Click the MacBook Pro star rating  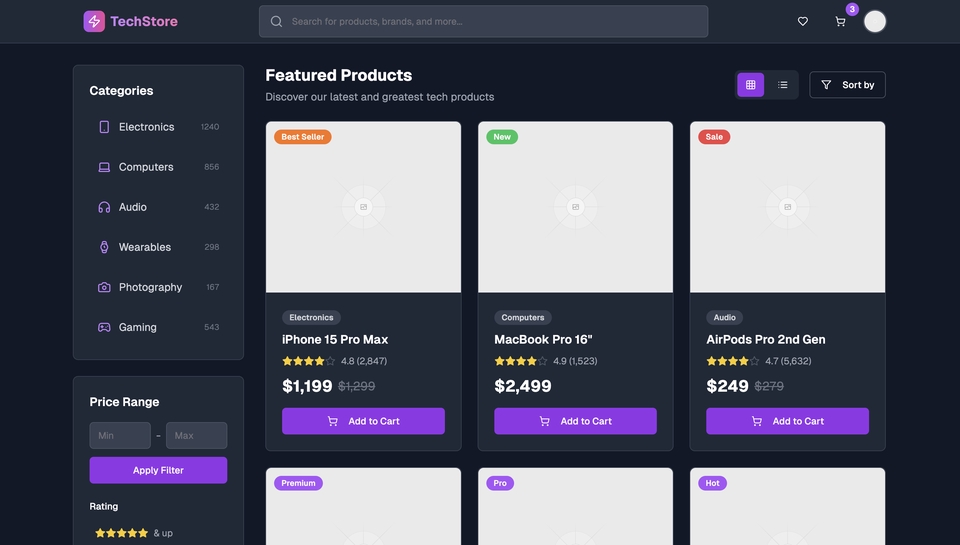pos(520,361)
